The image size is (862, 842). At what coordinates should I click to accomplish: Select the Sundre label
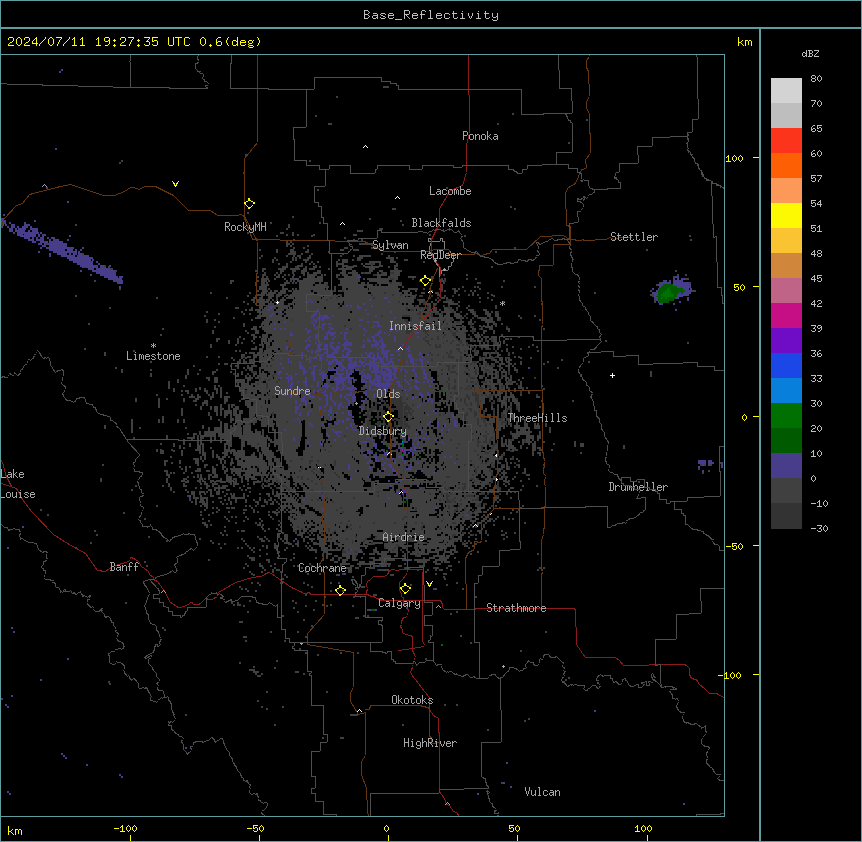[x=292, y=391]
